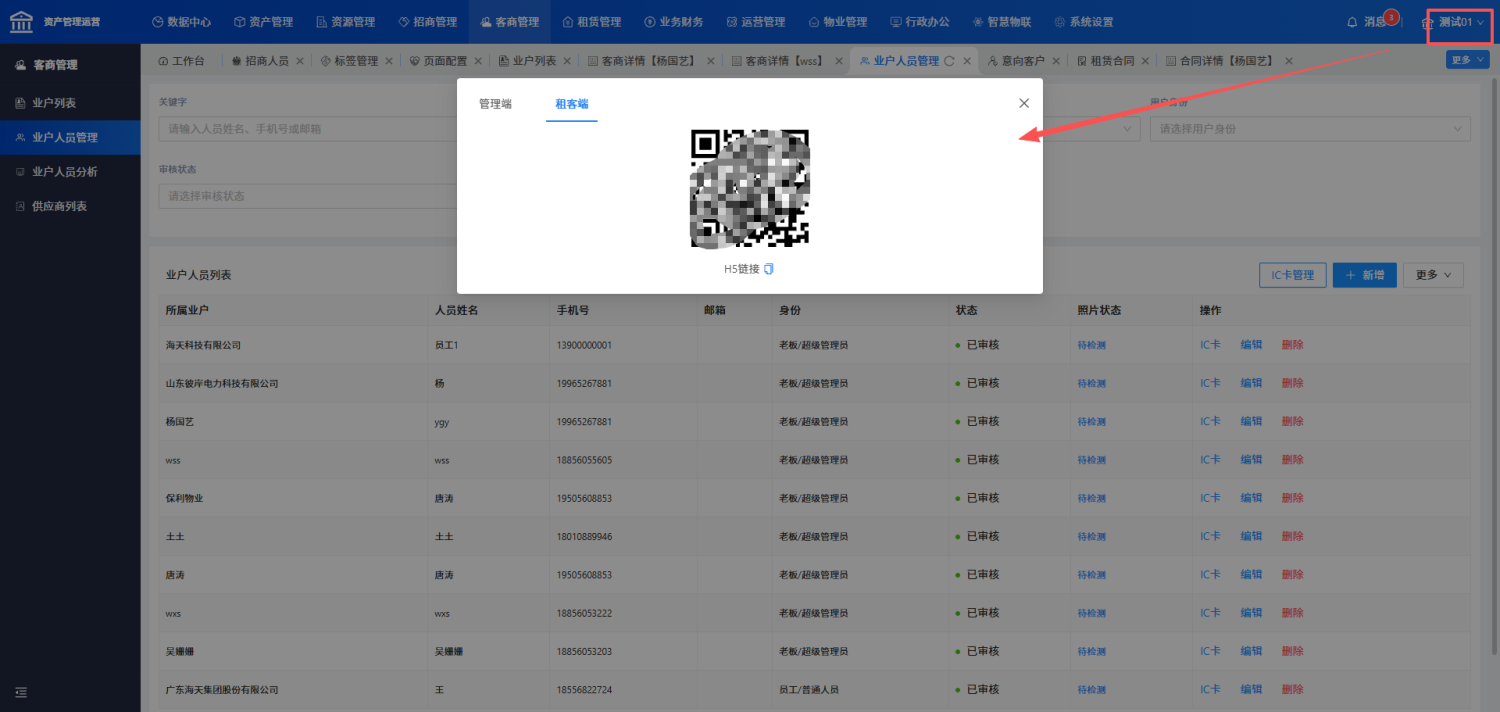1500x712 pixels.
Task: Close the QR code dialog
Action: pyautogui.click(x=1024, y=103)
